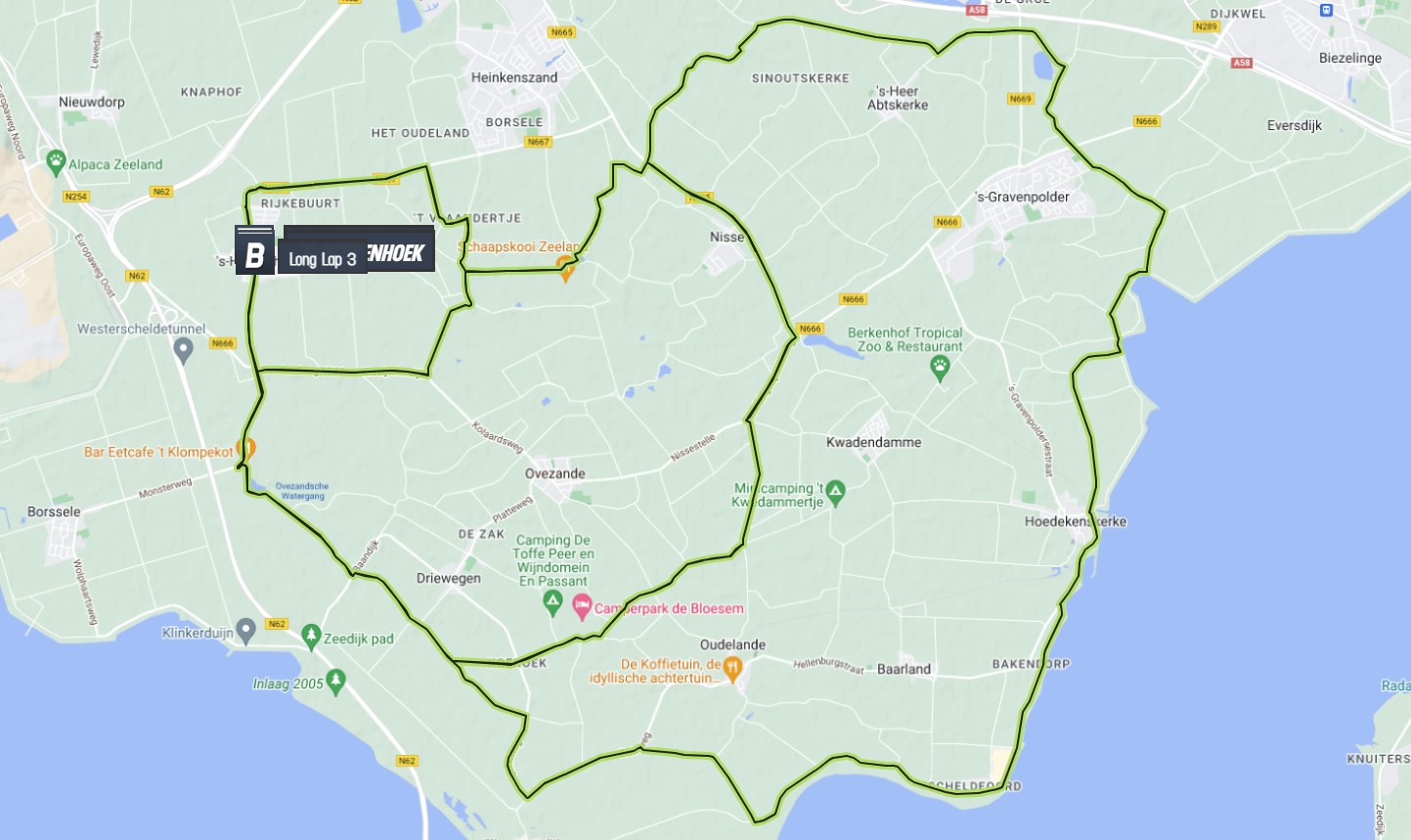
Task: Click the Hoedekenskerke village label
Action: tap(1075, 521)
